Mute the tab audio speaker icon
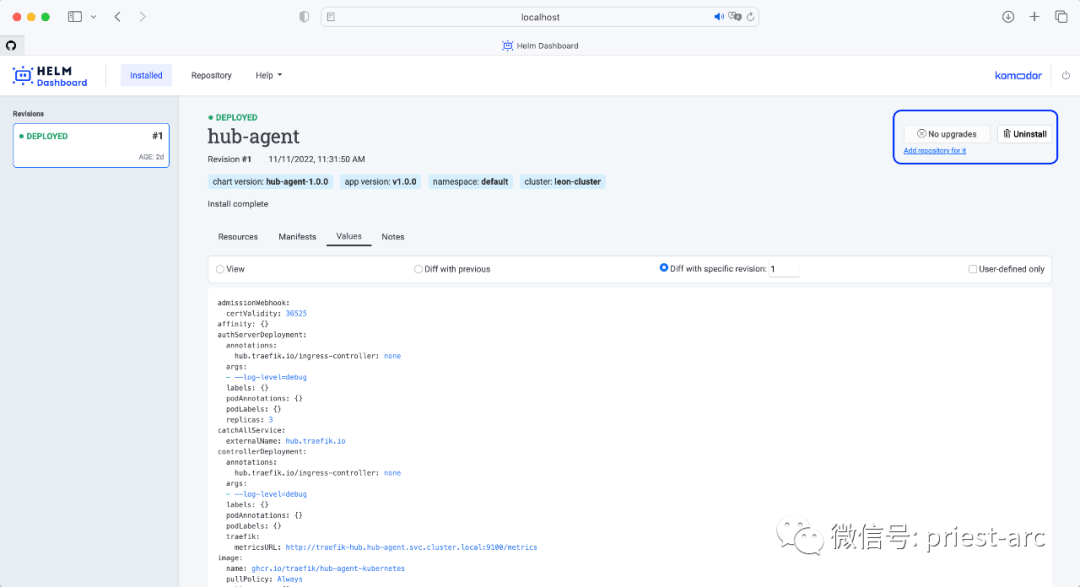1080x587 pixels. pos(718,17)
